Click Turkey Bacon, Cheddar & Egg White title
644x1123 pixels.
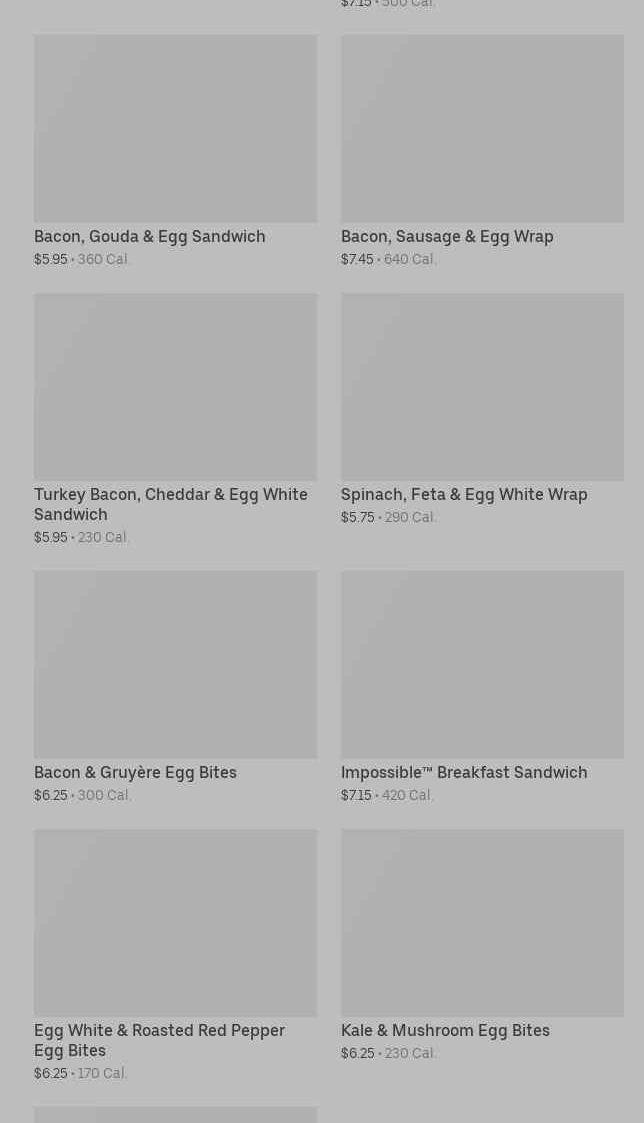tap(170, 503)
